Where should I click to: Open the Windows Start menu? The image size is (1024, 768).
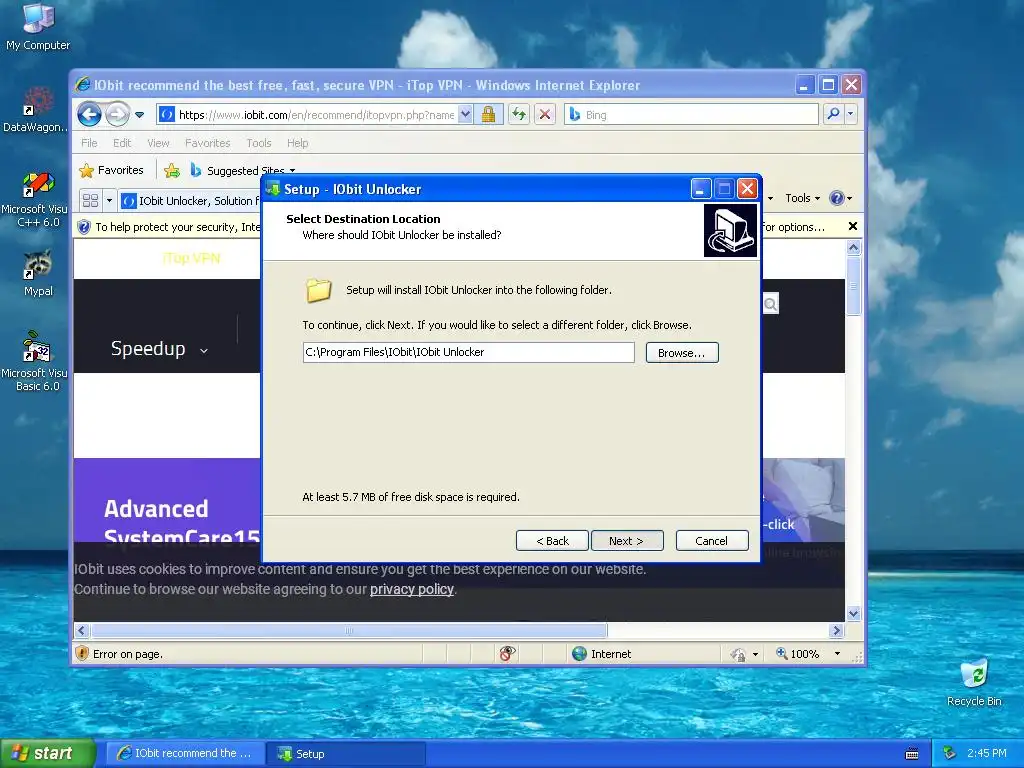pos(48,753)
